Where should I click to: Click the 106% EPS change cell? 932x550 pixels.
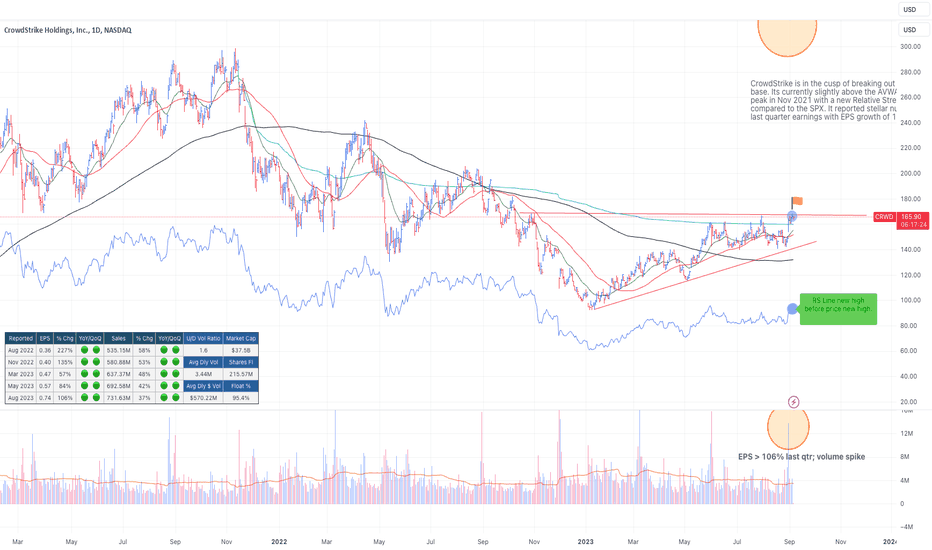(64, 398)
